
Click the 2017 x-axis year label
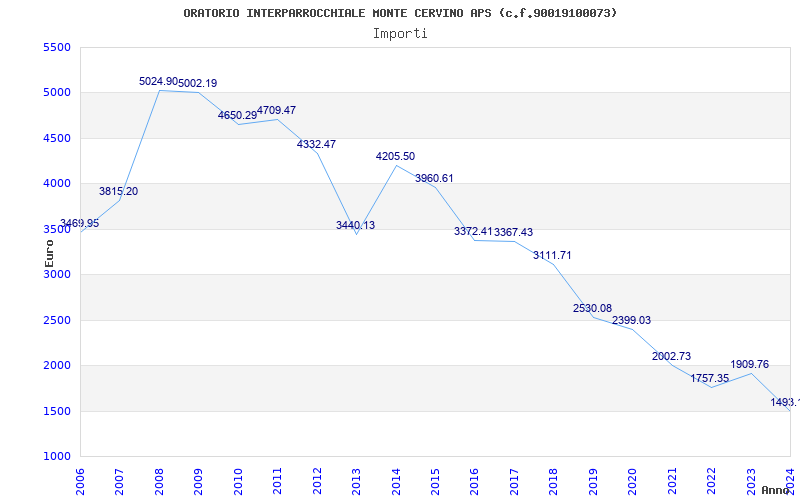[514, 482]
